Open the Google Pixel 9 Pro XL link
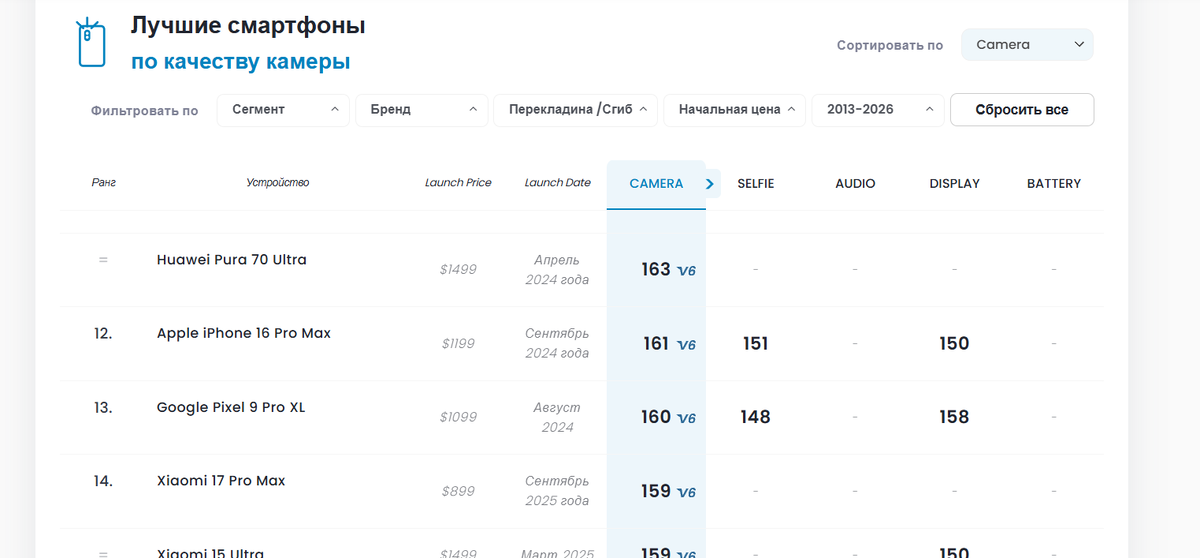The height and width of the screenshot is (558, 1200). pyautogui.click(x=231, y=407)
